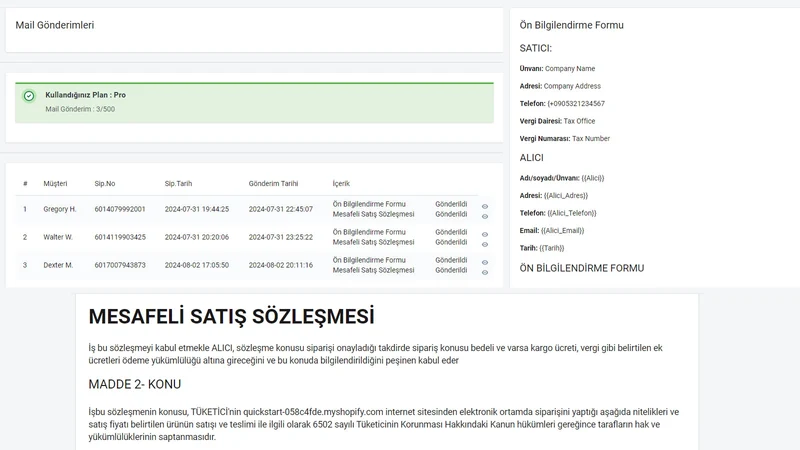Click send date '2024-08-02 20:11:16'
Screen dimensions: 800x450
(281, 265)
